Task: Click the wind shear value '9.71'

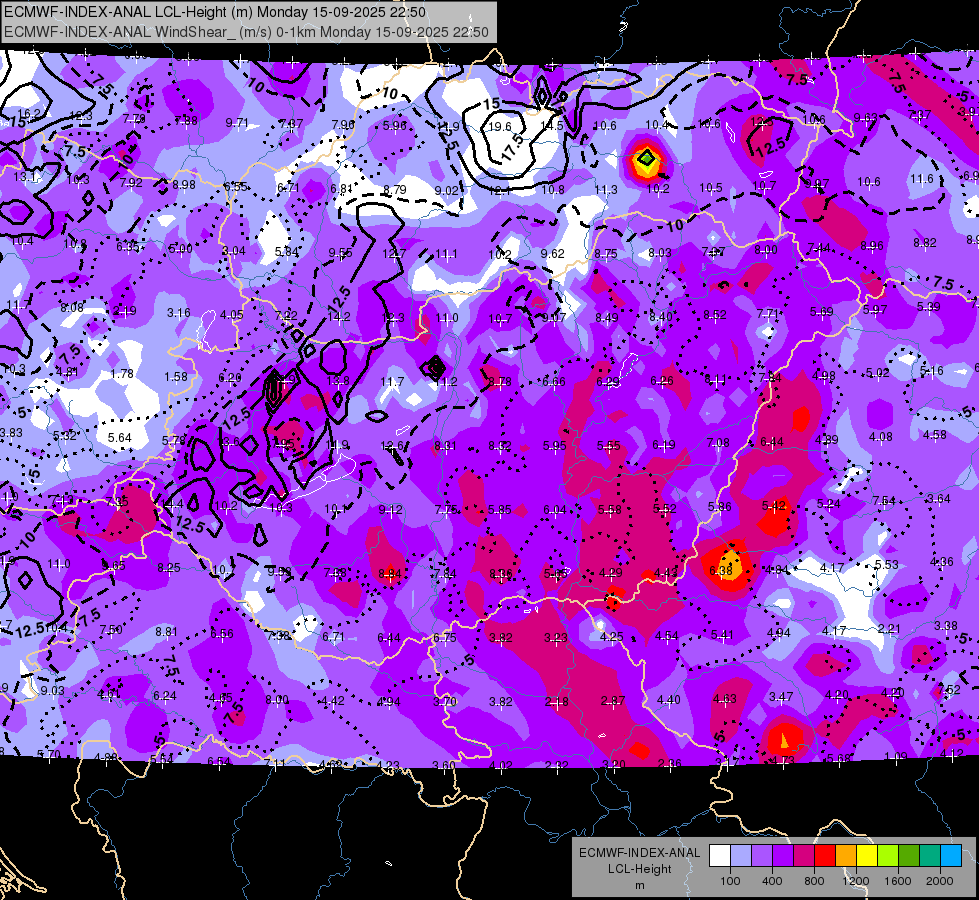Action: [237, 122]
